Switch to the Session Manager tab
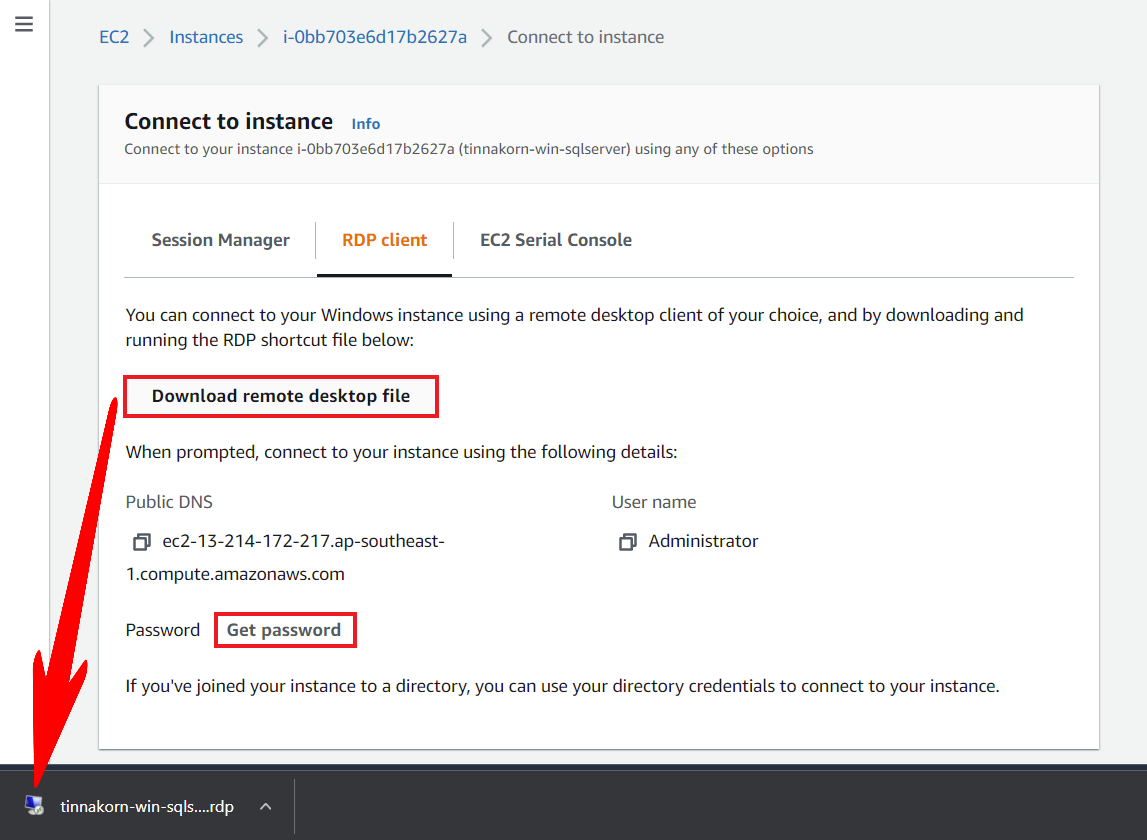1147x840 pixels. tap(220, 240)
